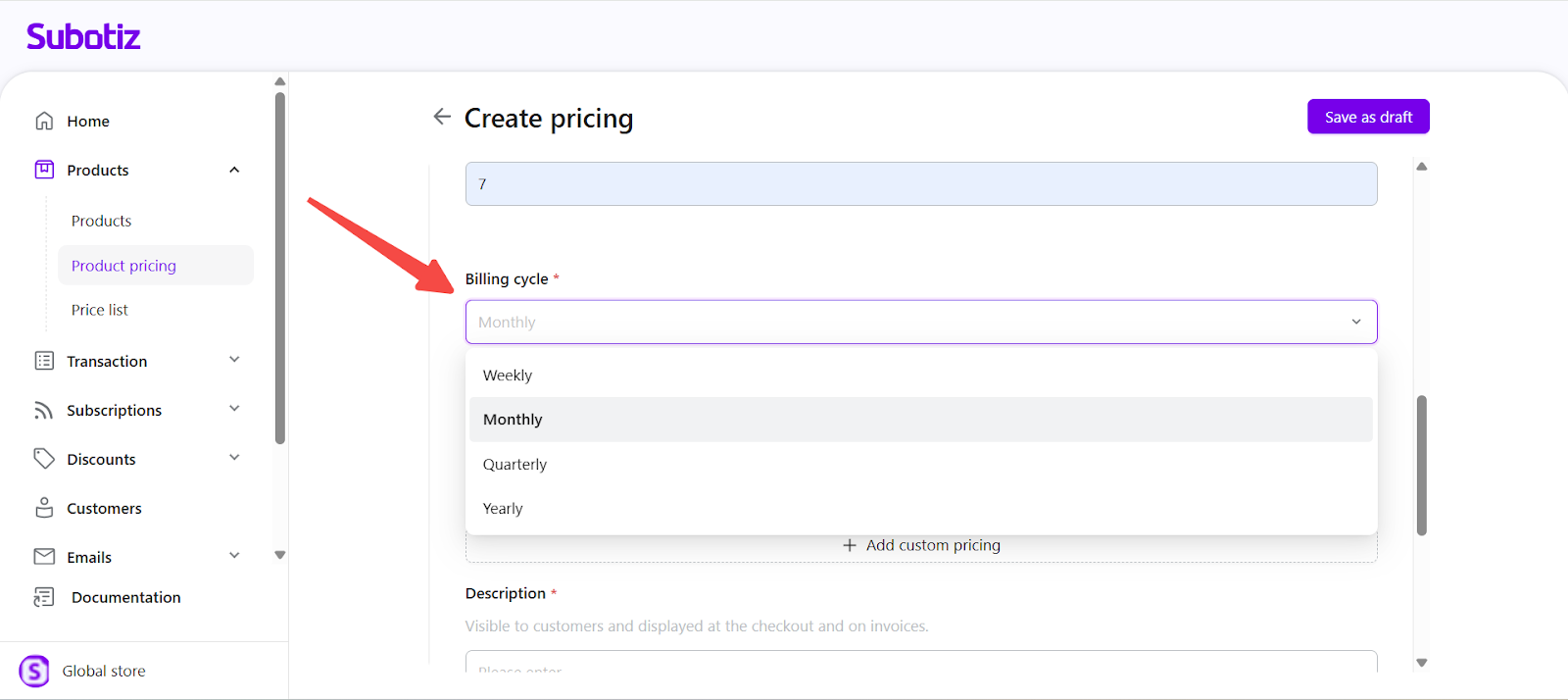Click the Emails envelope icon
The width and height of the screenshot is (1568, 700).
[x=44, y=557]
